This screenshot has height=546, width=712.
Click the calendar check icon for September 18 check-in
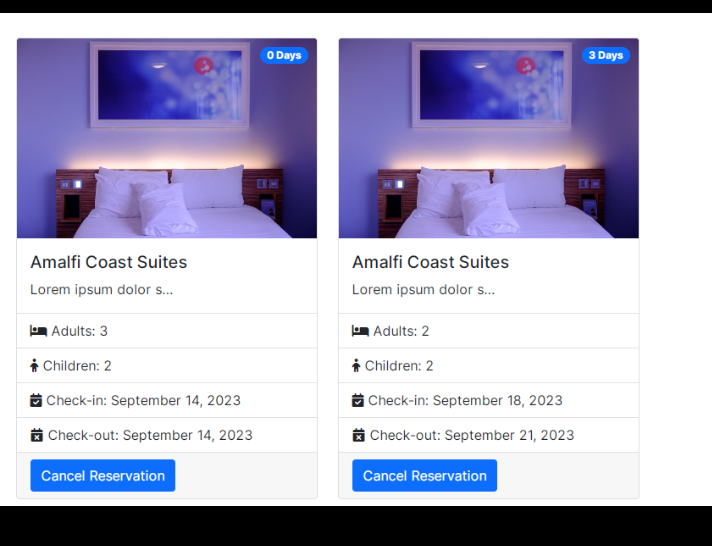(358, 401)
